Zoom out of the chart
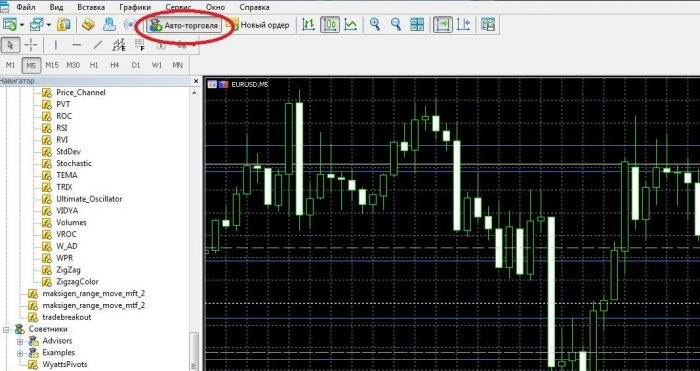 click(x=396, y=25)
